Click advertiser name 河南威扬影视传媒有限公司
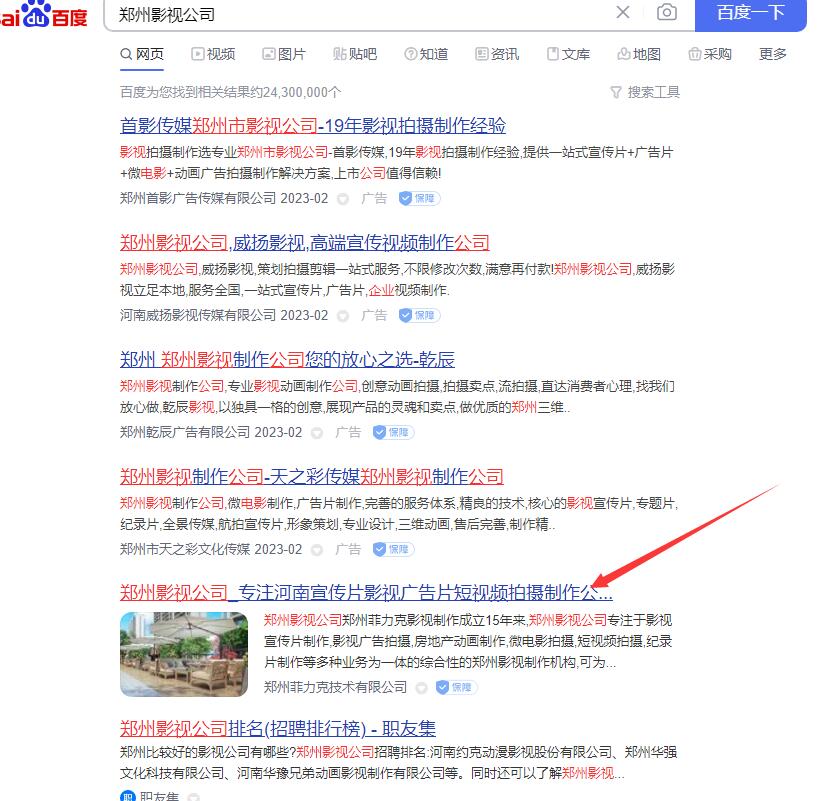 (x=198, y=315)
